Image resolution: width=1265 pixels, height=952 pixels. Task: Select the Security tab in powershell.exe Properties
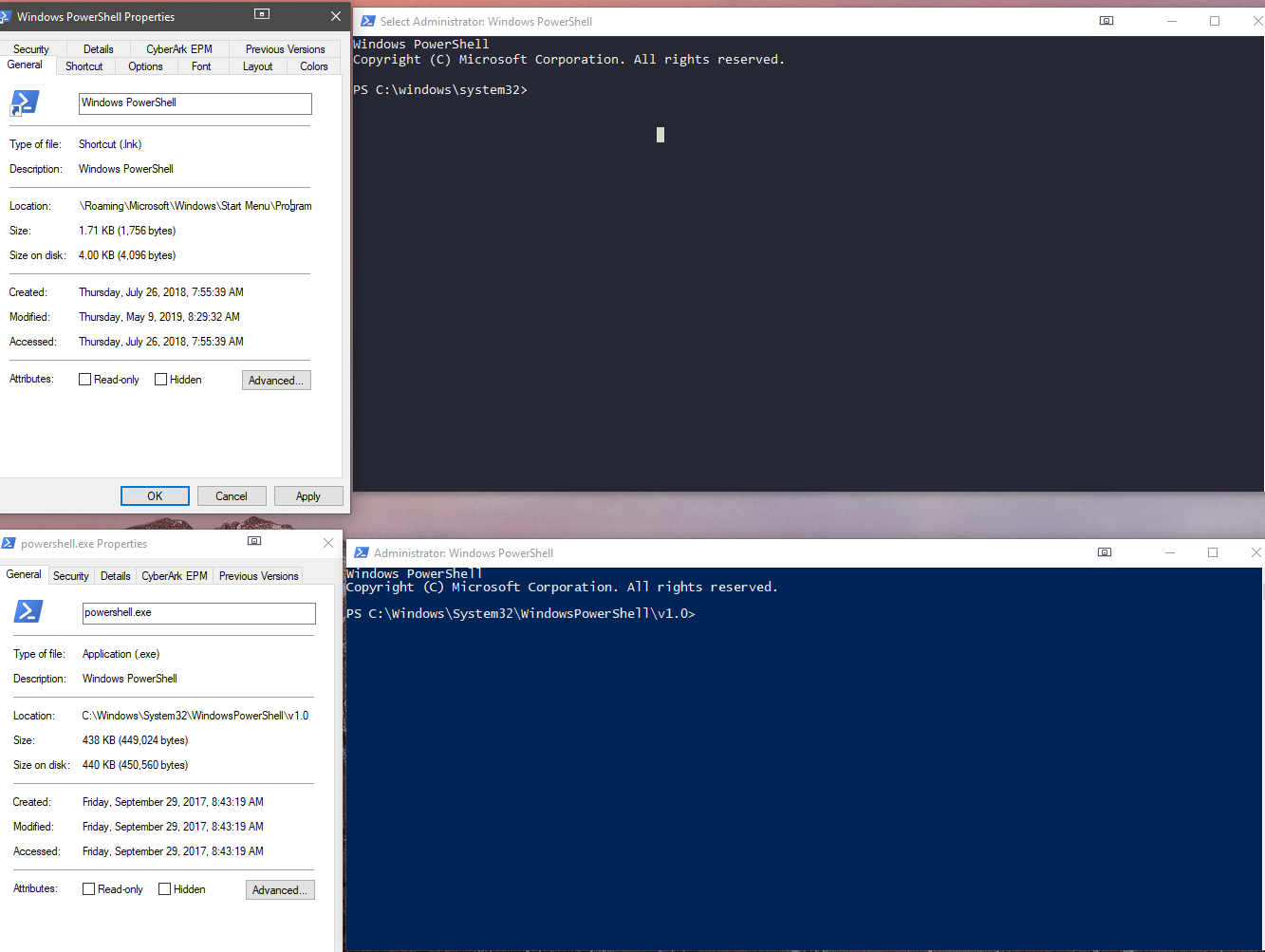(70, 575)
